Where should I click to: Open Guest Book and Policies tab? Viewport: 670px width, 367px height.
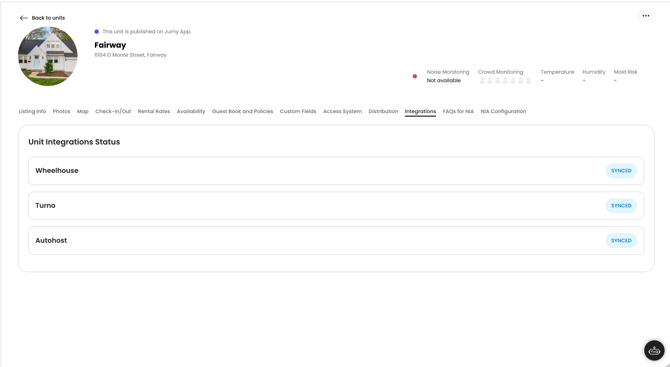tap(242, 112)
